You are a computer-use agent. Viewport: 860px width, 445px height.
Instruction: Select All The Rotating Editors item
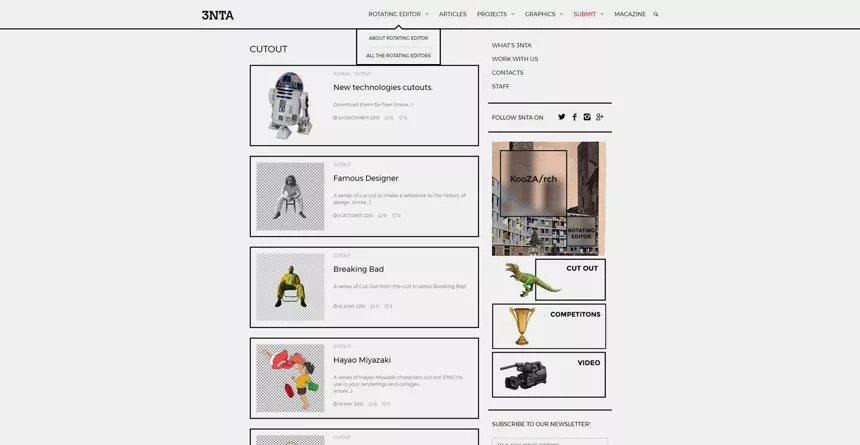[398, 56]
